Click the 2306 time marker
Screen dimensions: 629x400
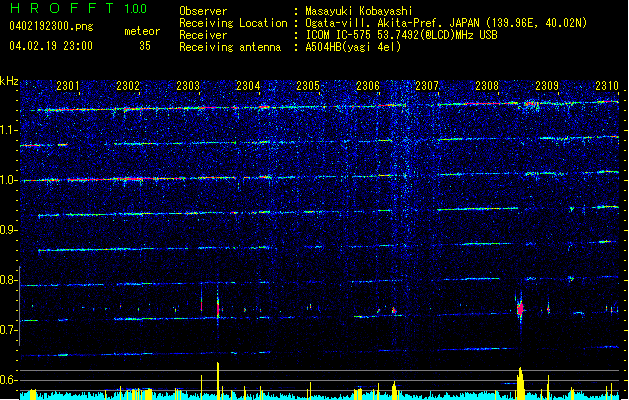(368, 86)
